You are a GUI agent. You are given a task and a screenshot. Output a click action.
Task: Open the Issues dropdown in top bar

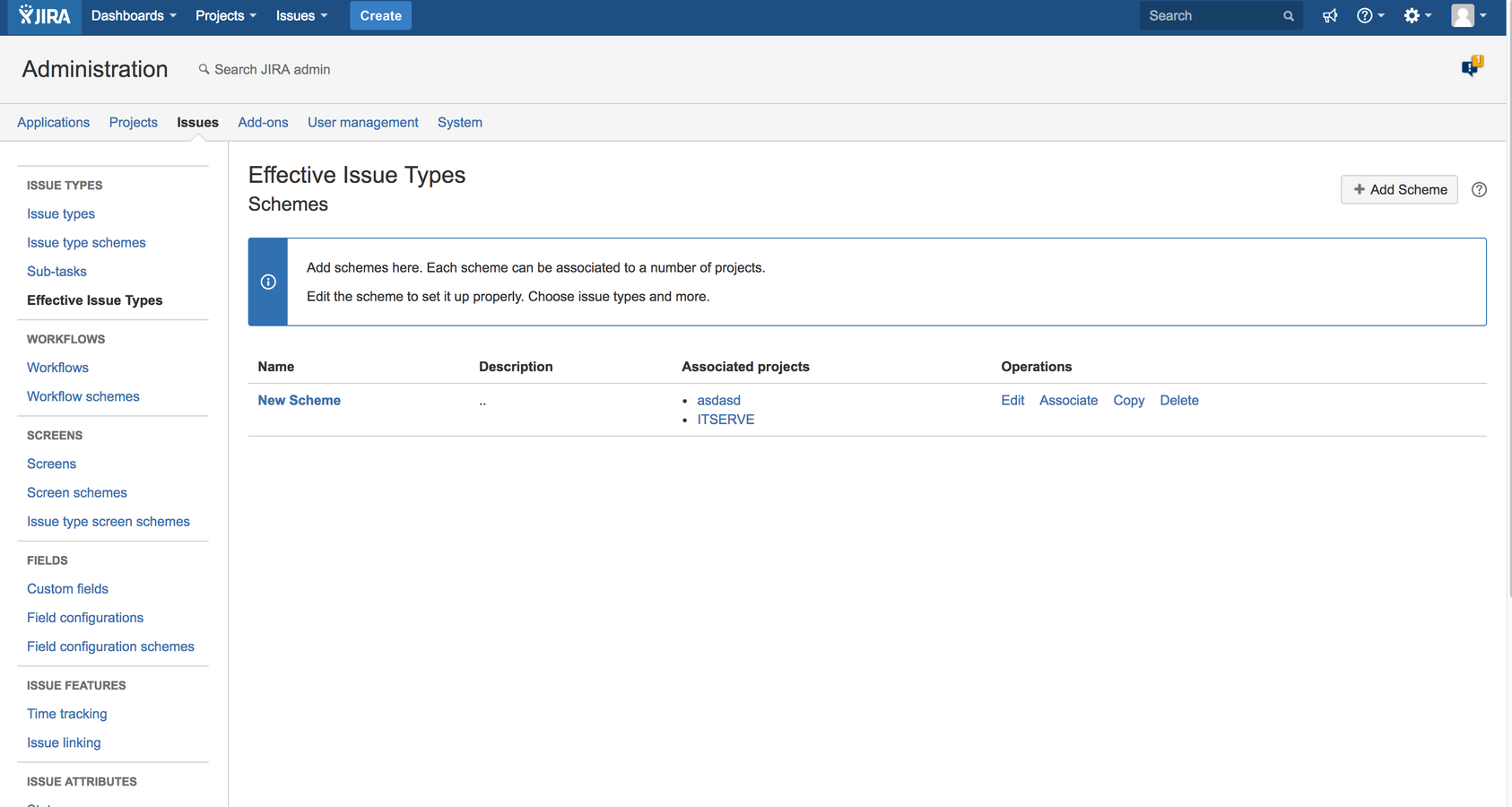[301, 15]
